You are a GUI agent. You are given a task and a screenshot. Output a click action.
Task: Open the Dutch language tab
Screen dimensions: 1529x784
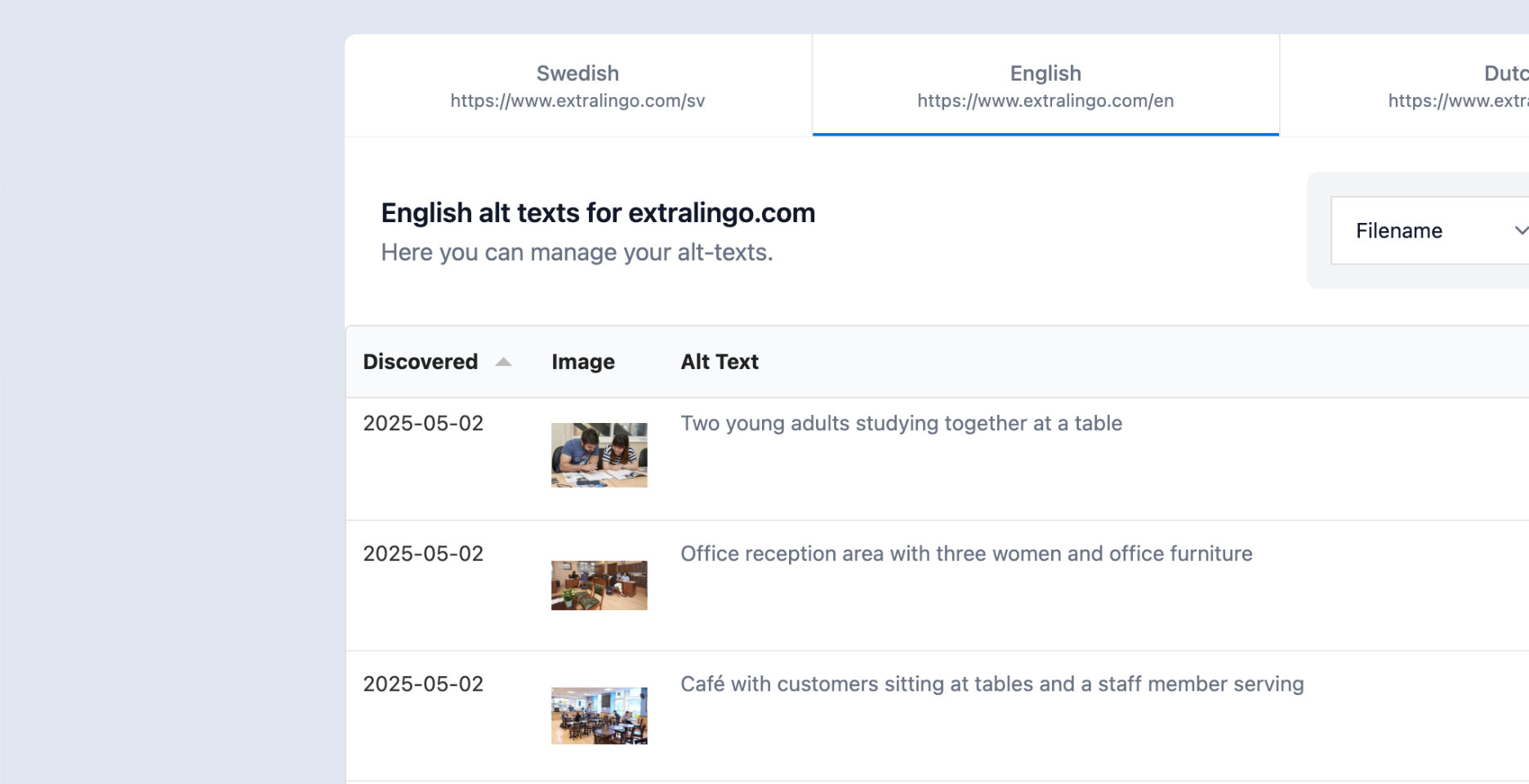click(x=1405, y=86)
